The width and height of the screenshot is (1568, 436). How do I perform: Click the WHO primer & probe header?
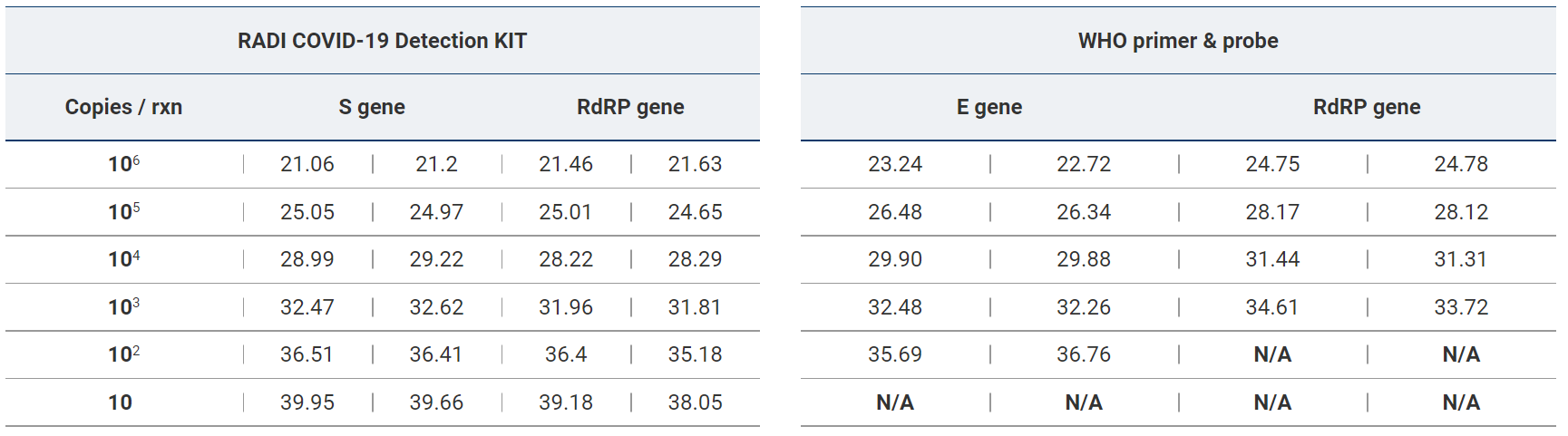(1178, 41)
